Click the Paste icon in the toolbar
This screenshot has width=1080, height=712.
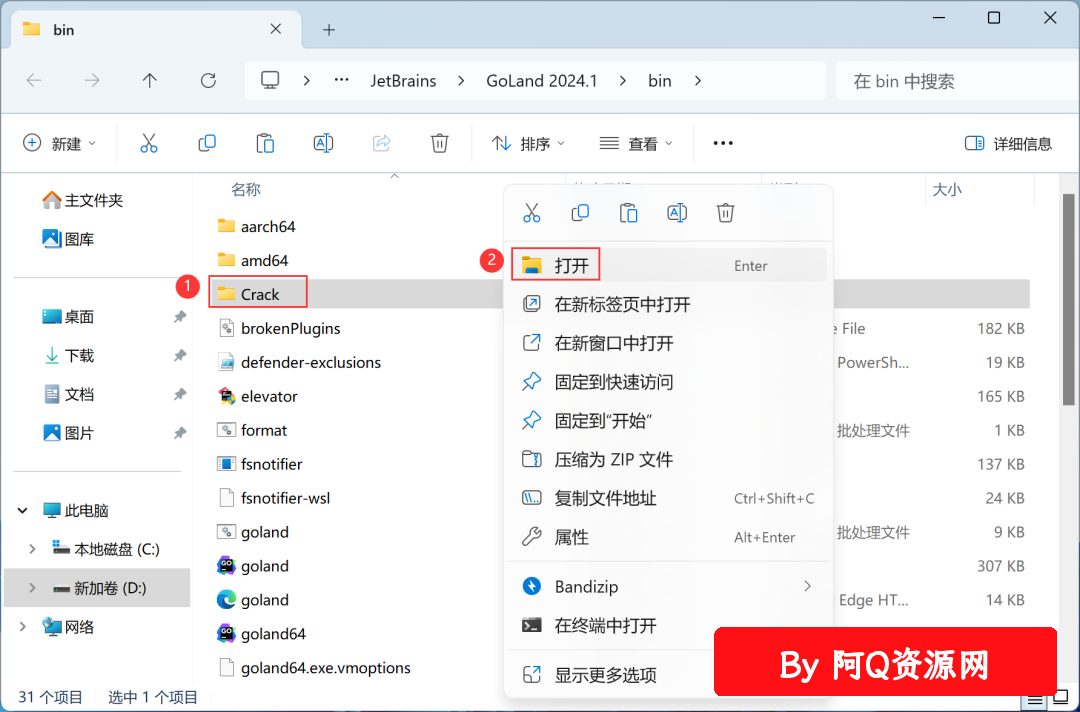click(265, 143)
